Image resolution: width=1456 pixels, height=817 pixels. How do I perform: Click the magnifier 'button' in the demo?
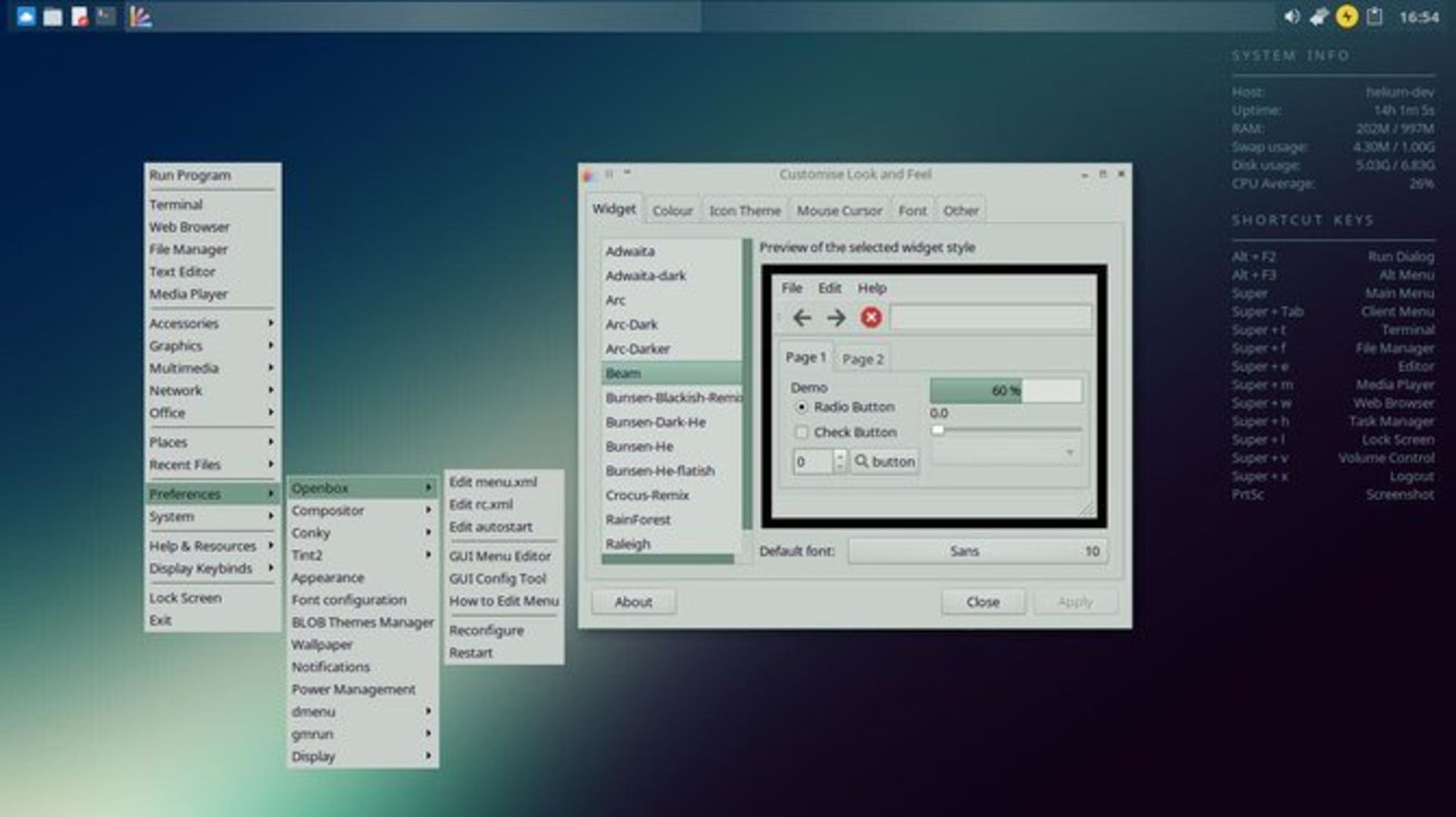pos(884,461)
